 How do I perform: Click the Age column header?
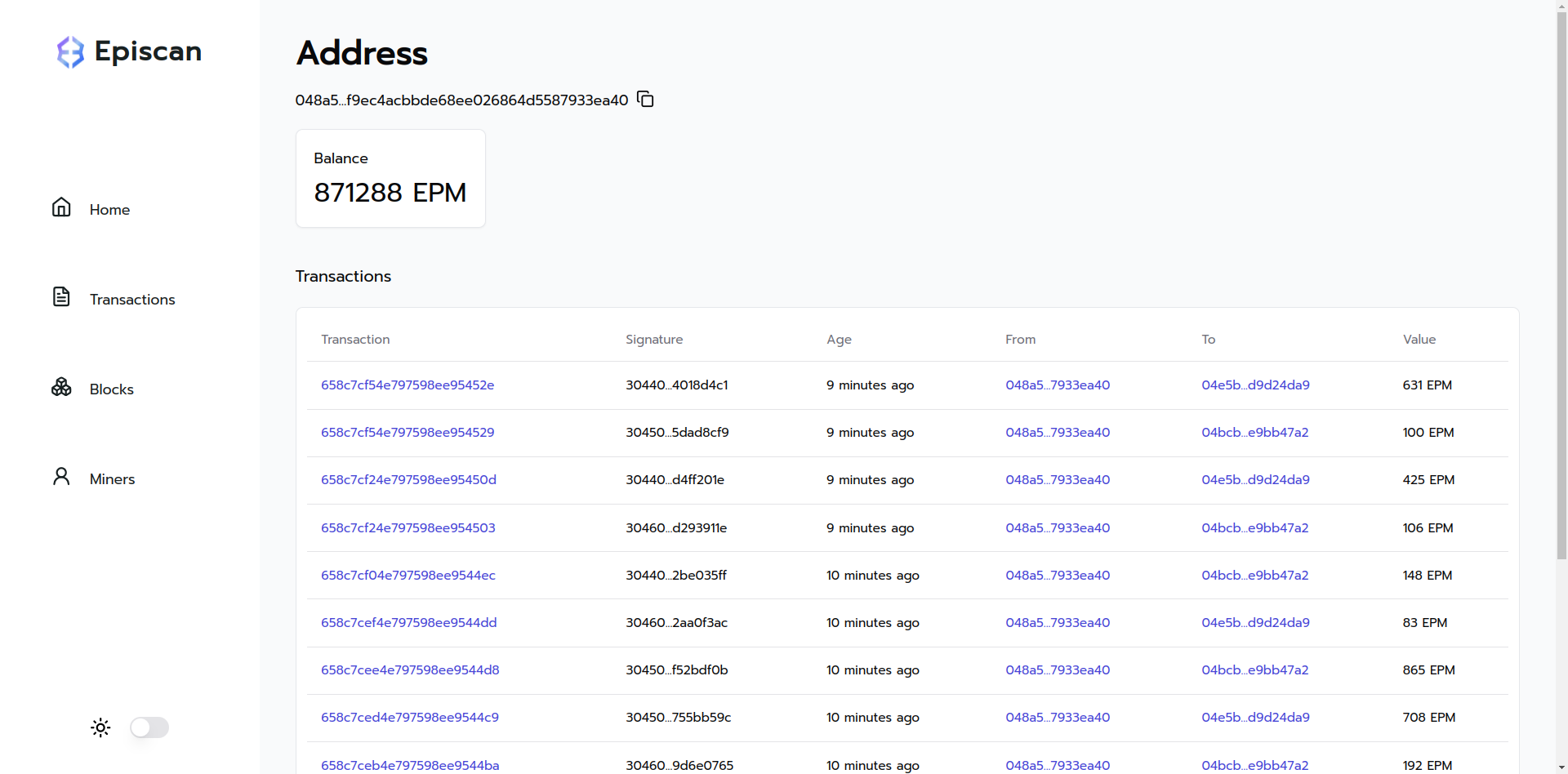(839, 340)
